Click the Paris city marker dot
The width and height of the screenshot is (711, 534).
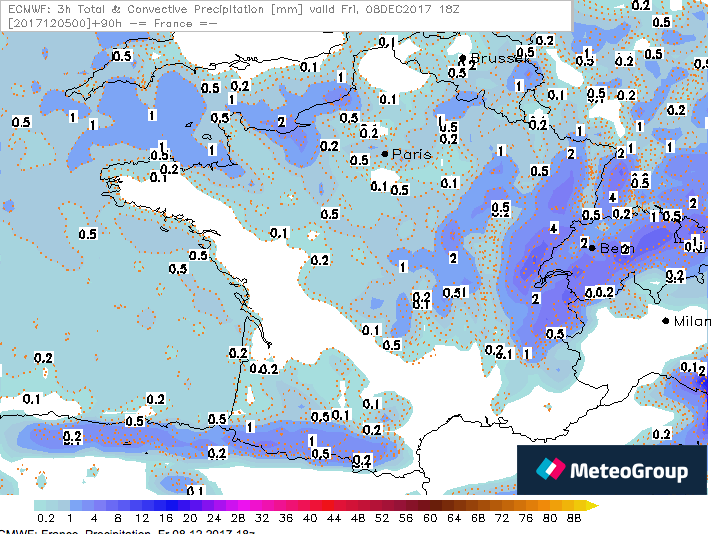(x=385, y=153)
